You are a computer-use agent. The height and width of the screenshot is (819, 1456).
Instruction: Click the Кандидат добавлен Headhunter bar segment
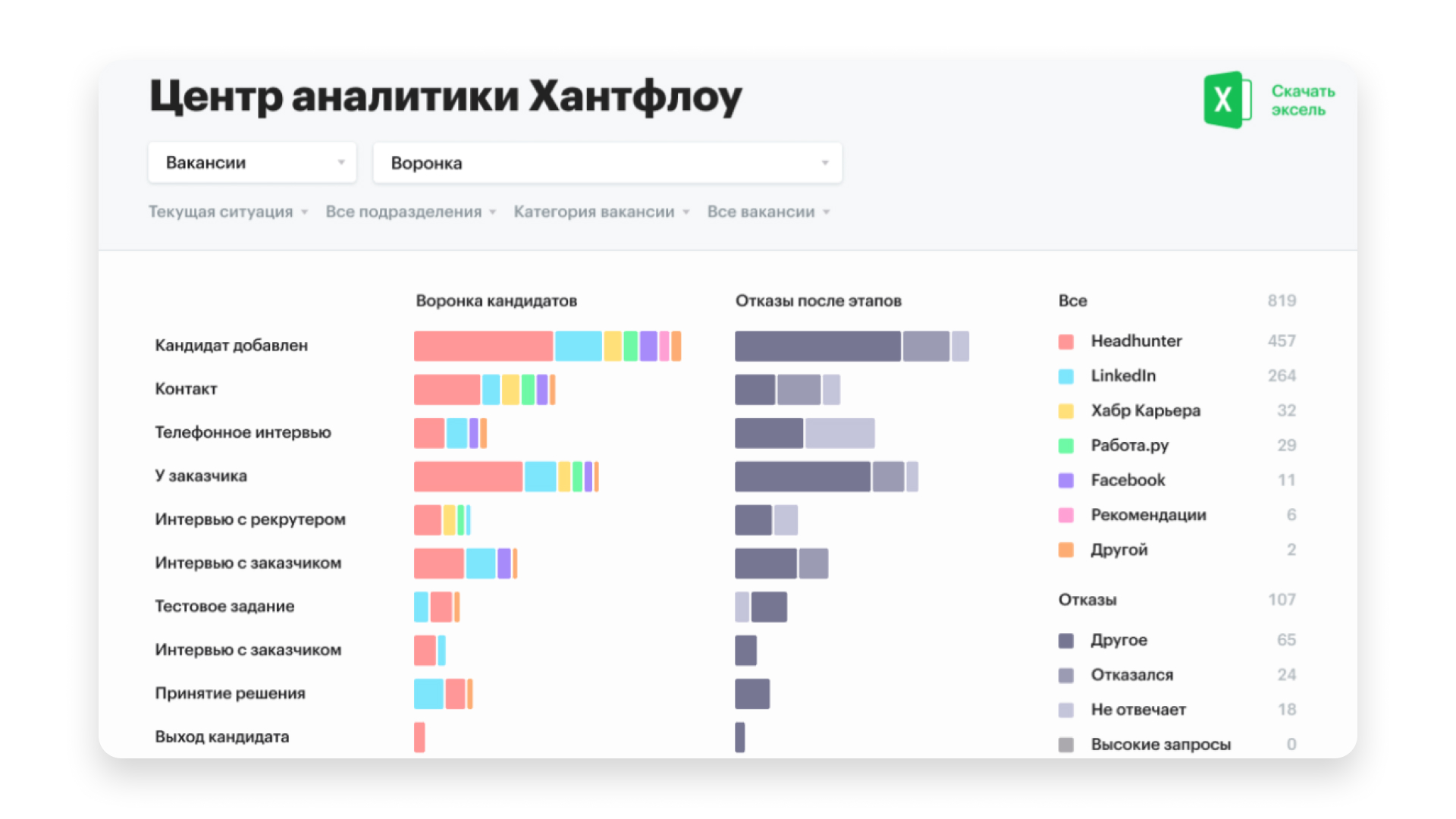[483, 346]
